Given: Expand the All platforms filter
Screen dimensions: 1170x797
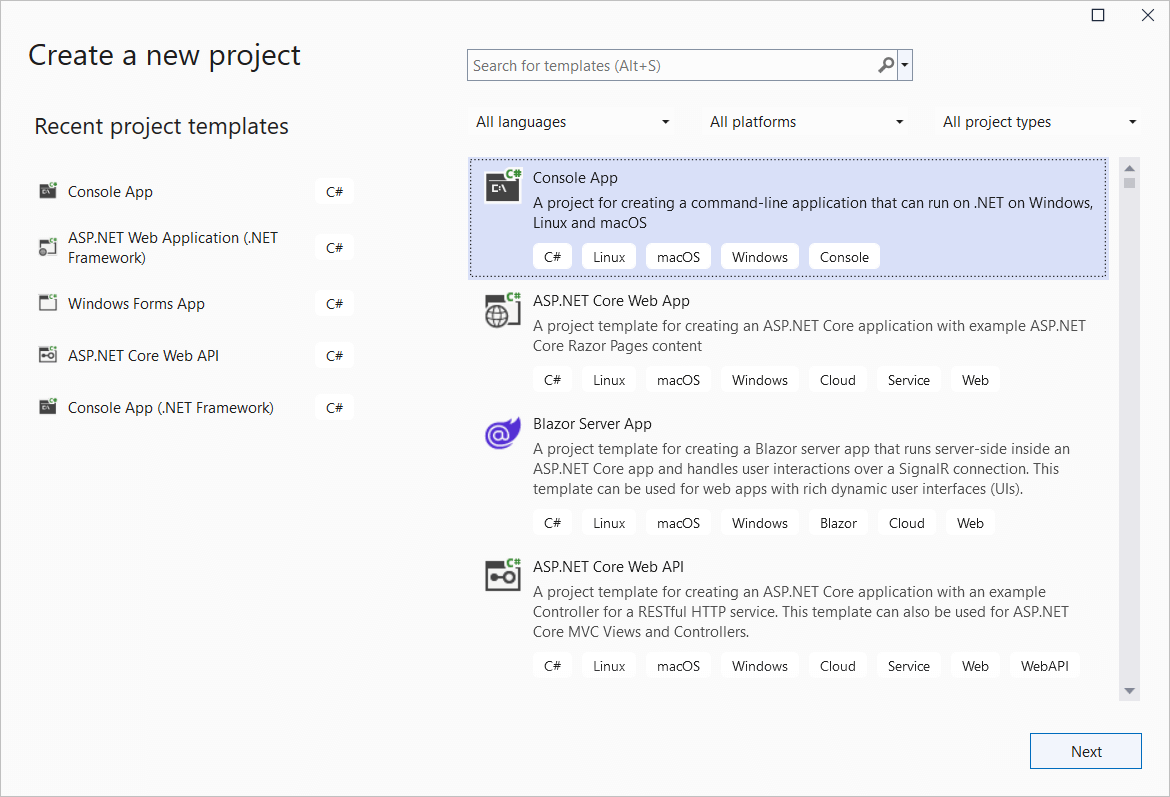Looking at the screenshot, I should (x=806, y=122).
